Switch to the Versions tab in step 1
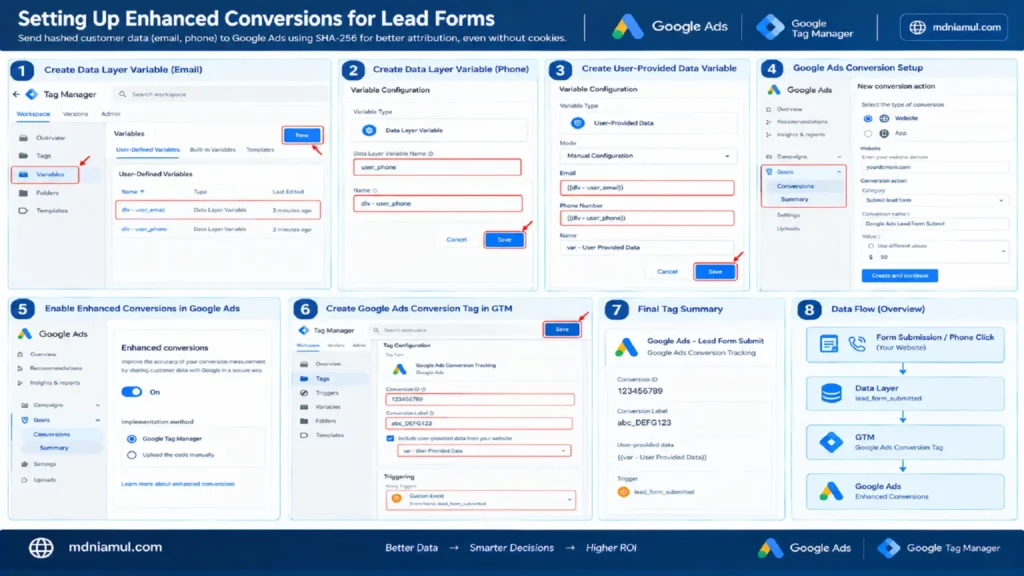This screenshot has width=1024, height=576. point(75,114)
